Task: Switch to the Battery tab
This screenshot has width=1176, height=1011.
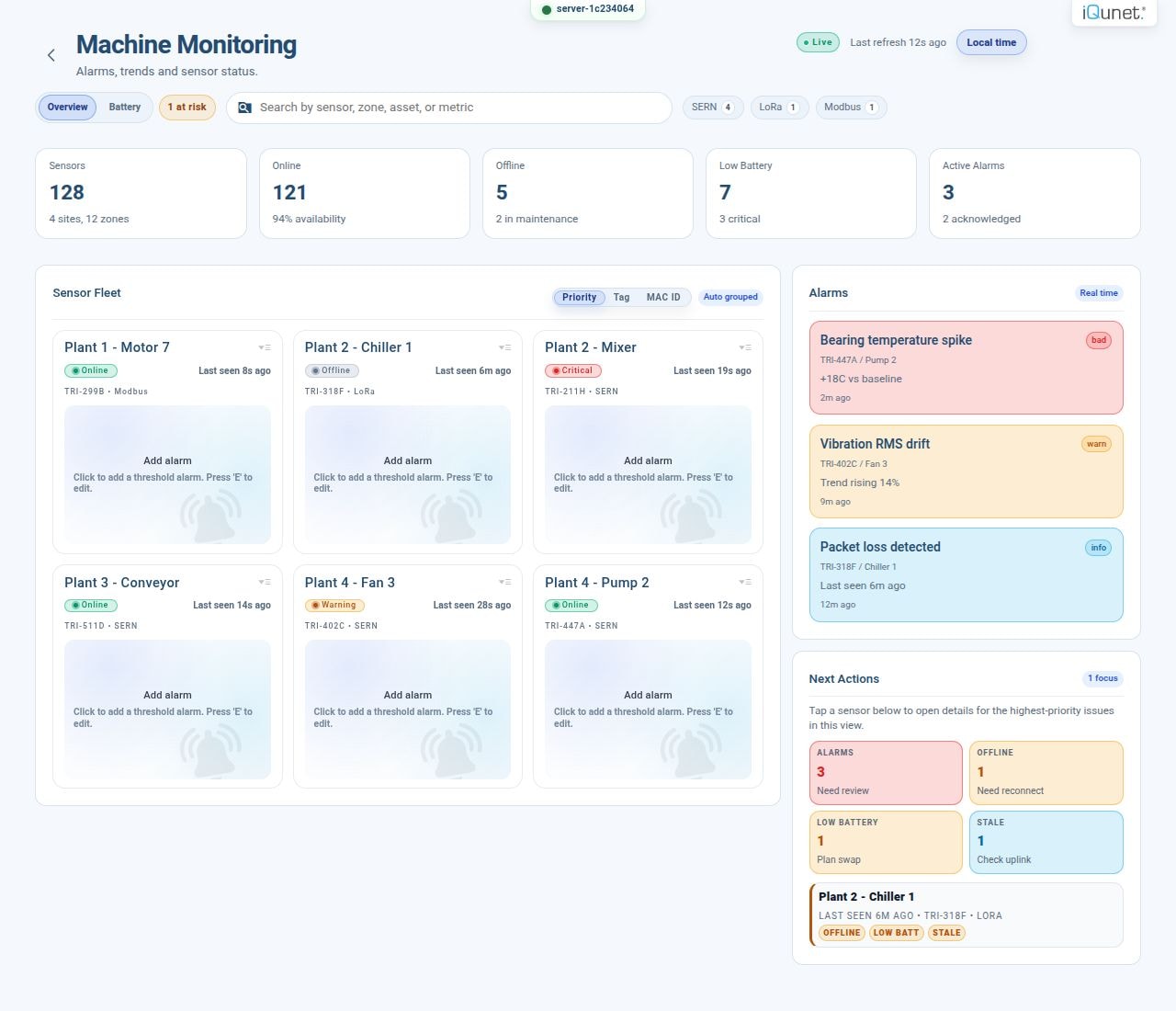Action: [x=125, y=108]
